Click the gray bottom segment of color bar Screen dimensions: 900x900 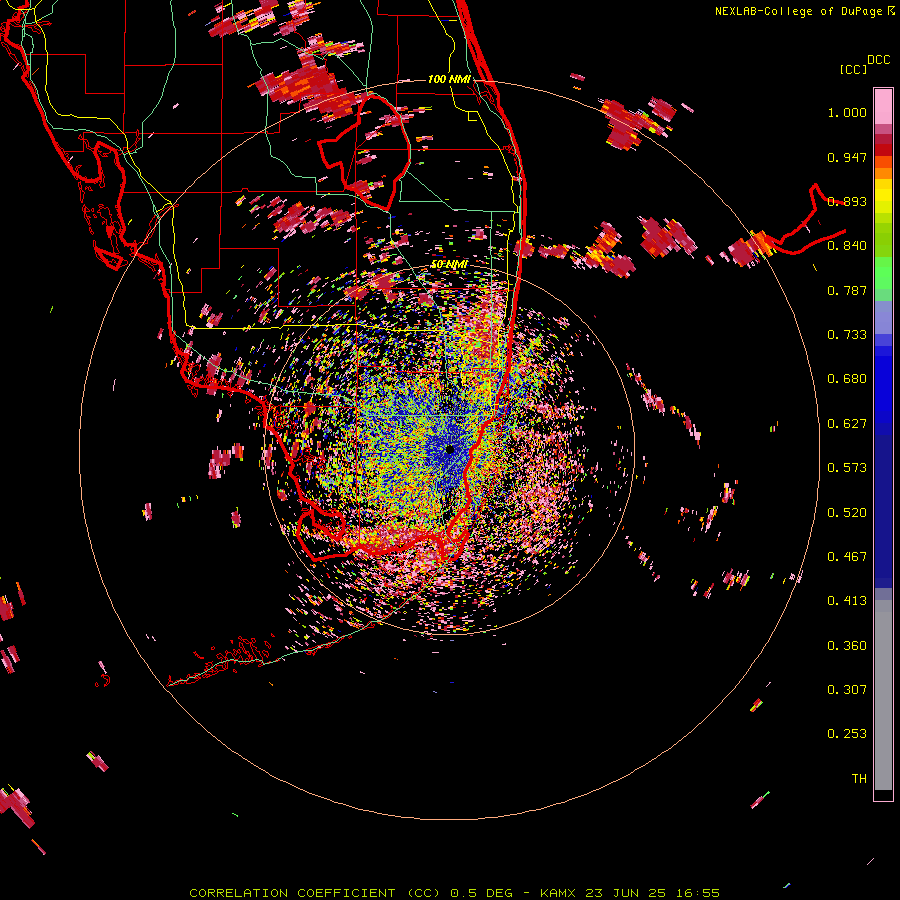(883, 695)
